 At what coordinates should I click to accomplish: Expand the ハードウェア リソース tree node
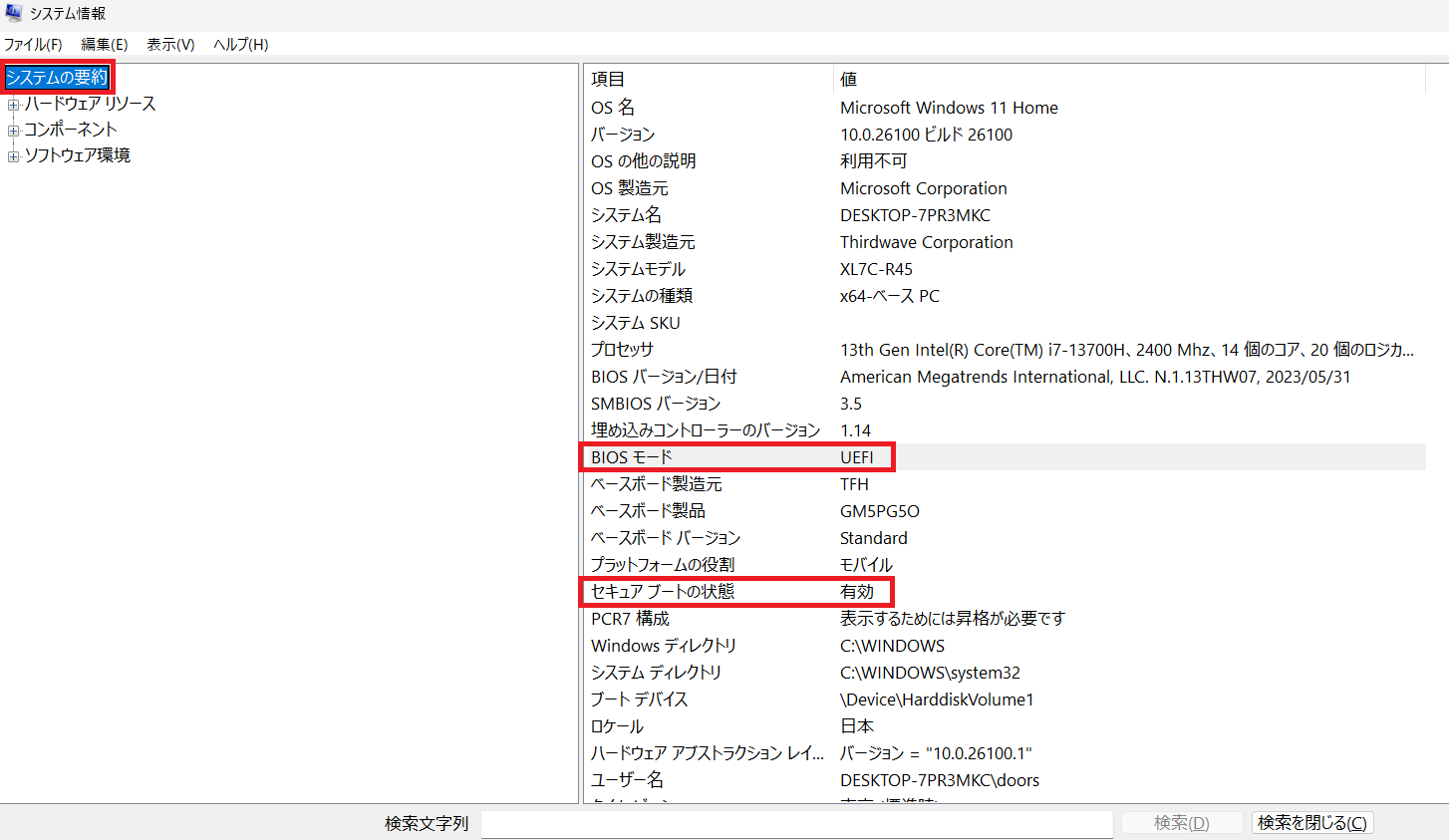click(x=14, y=105)
